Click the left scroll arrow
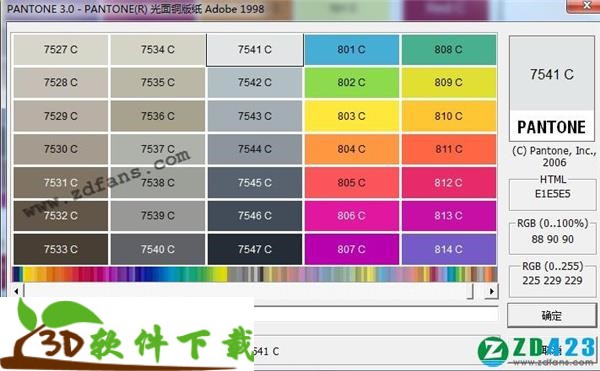 tap(16, 291)
